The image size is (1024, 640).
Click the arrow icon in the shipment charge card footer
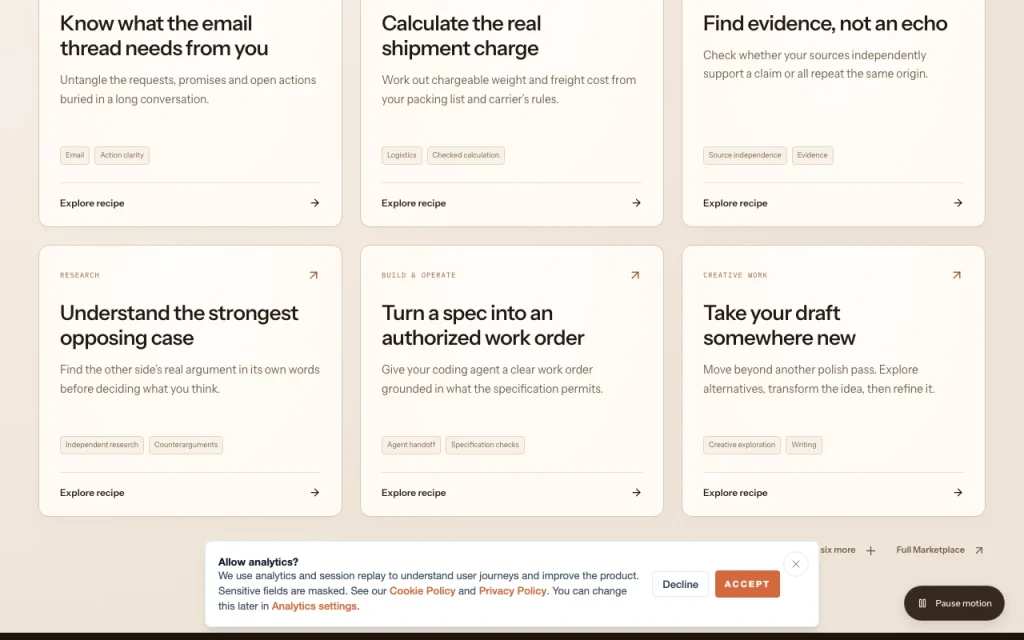click(x=636, y=203)
